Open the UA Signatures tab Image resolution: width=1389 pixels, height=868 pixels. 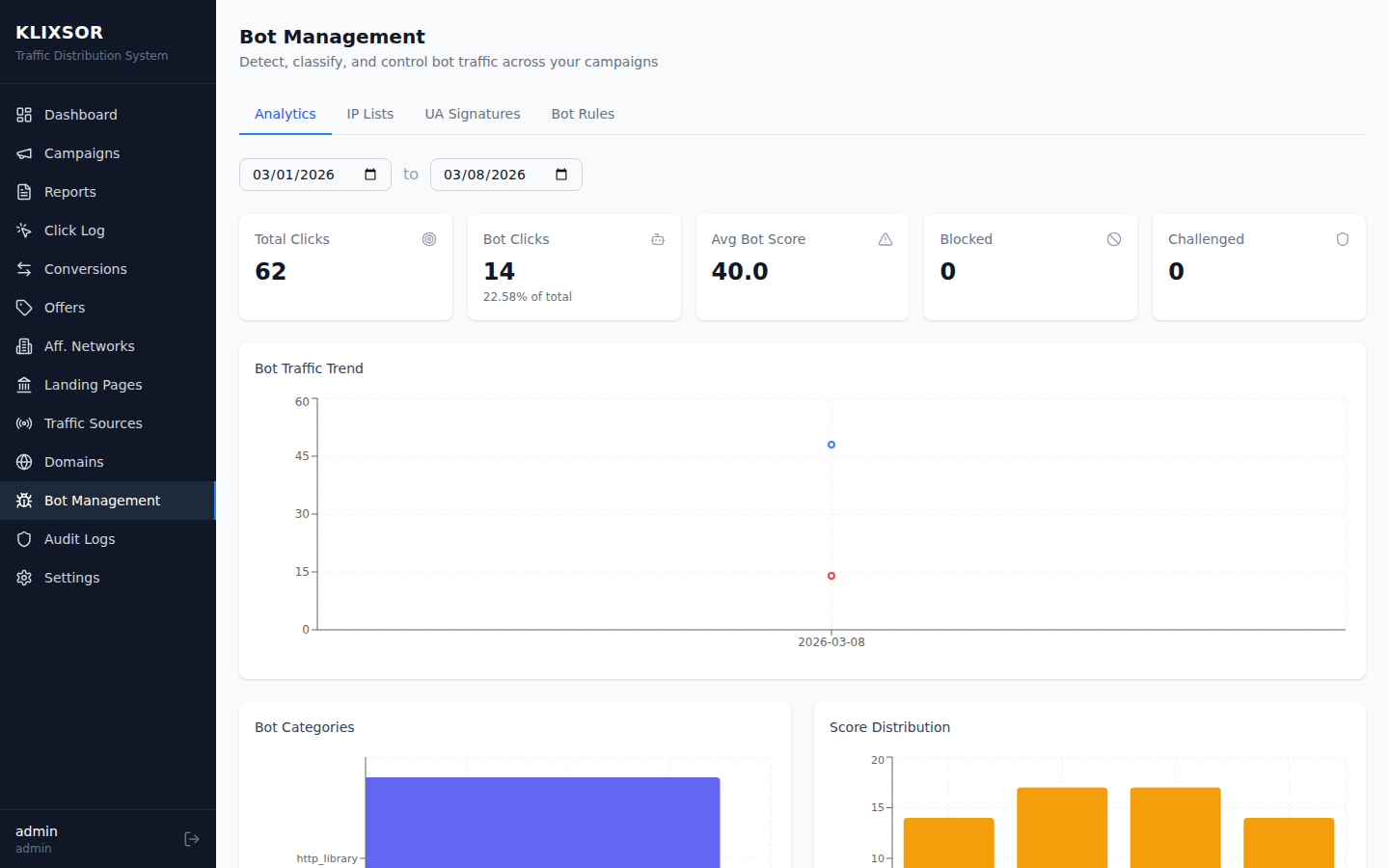pyautogui.click(x=472, y=113)
